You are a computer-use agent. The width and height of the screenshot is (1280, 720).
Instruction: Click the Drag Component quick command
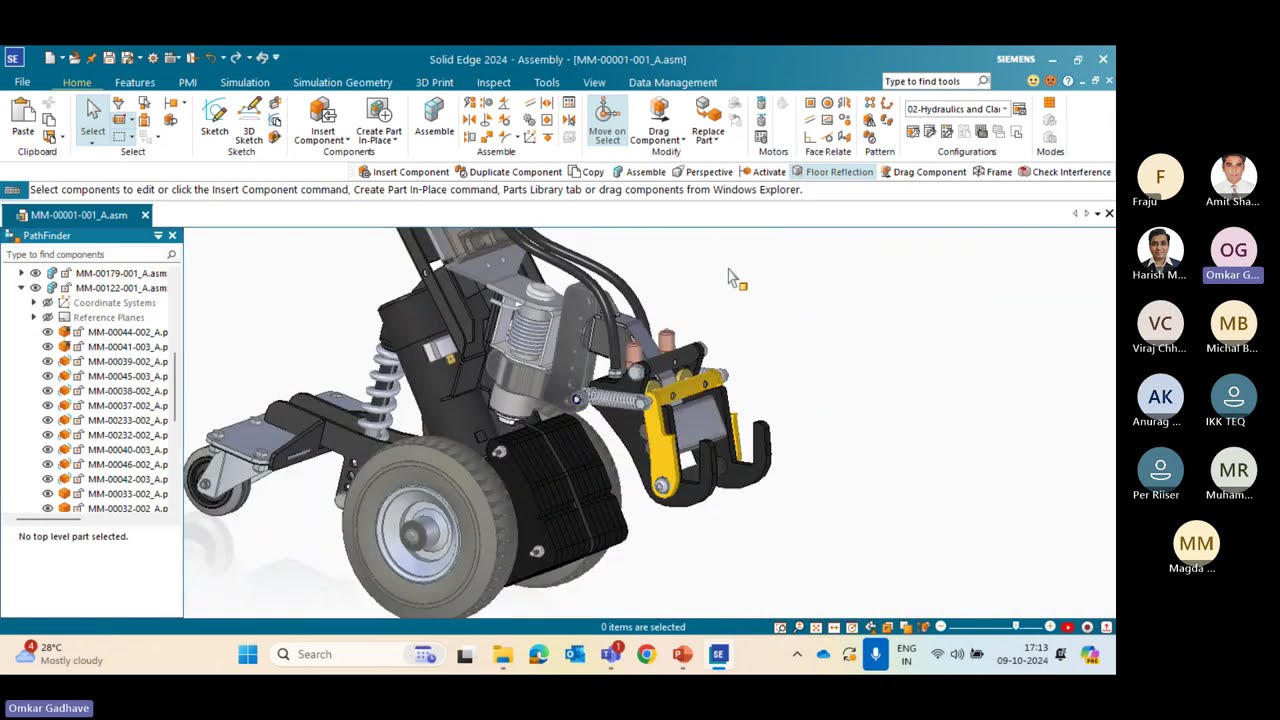pyautogui.click(x=923, y=172)
